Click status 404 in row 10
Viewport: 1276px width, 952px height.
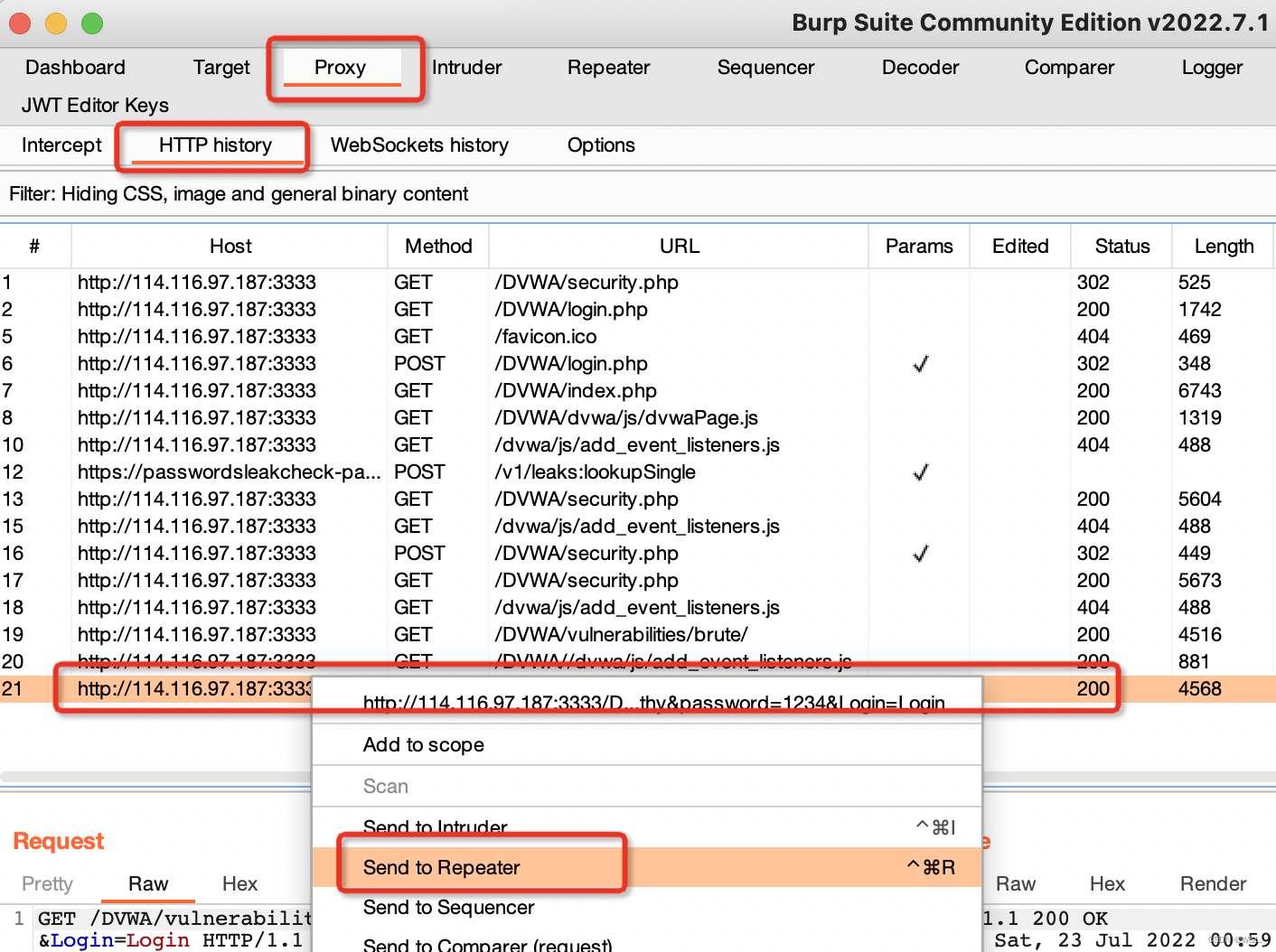point(1093,445)
